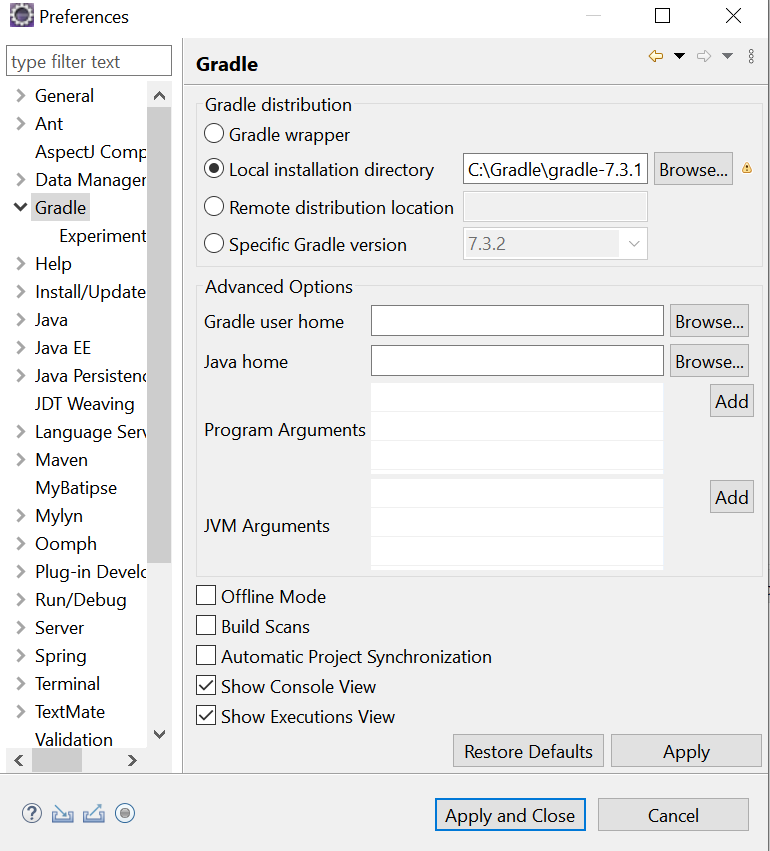Click the Apply button
Viewport: 770px width, 851px height.
pos(686,751)
